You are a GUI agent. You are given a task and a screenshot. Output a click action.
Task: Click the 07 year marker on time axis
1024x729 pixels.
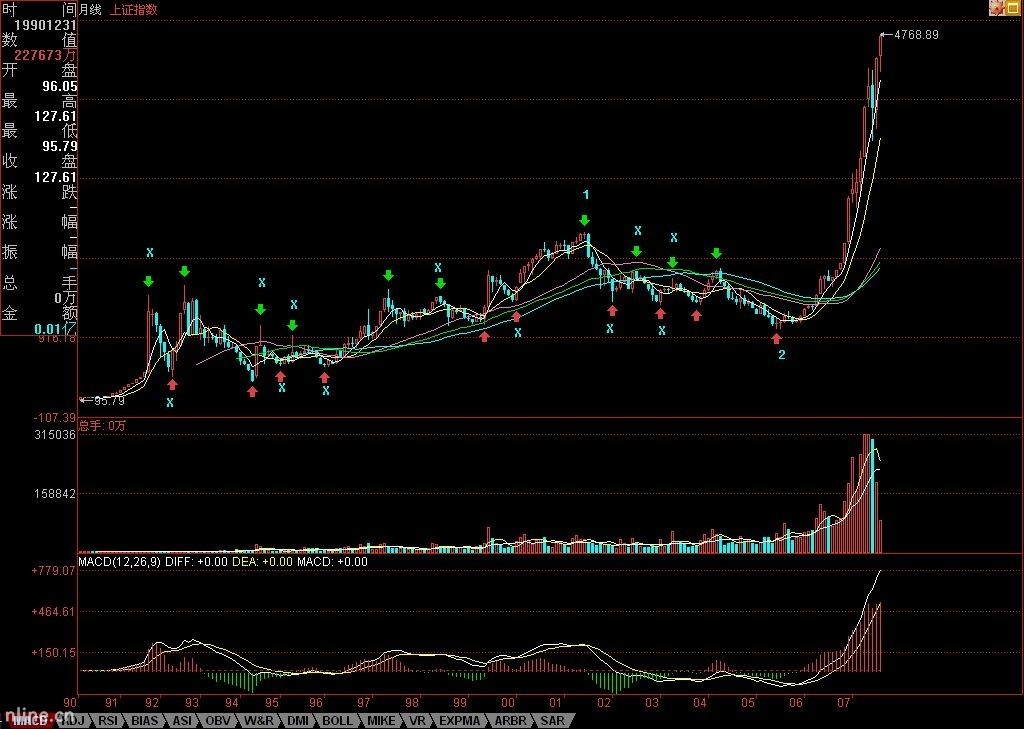pos(844,703)
